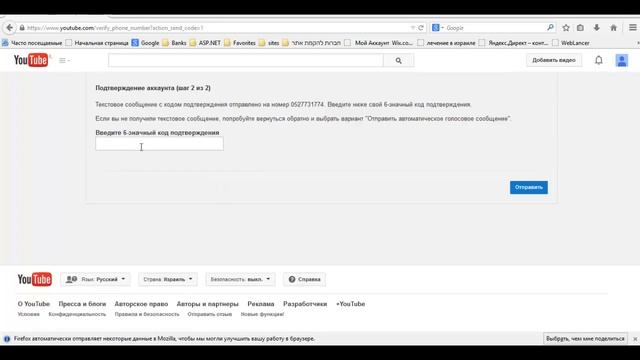Open the Banks bookmark folder
This screenshot has height=360, width=640.
tap(174, 43)
